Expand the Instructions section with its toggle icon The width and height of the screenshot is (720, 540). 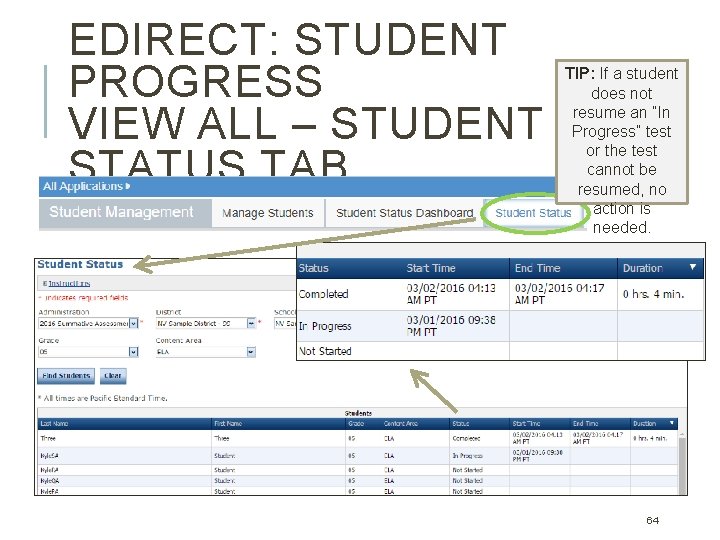click(45, 283)
